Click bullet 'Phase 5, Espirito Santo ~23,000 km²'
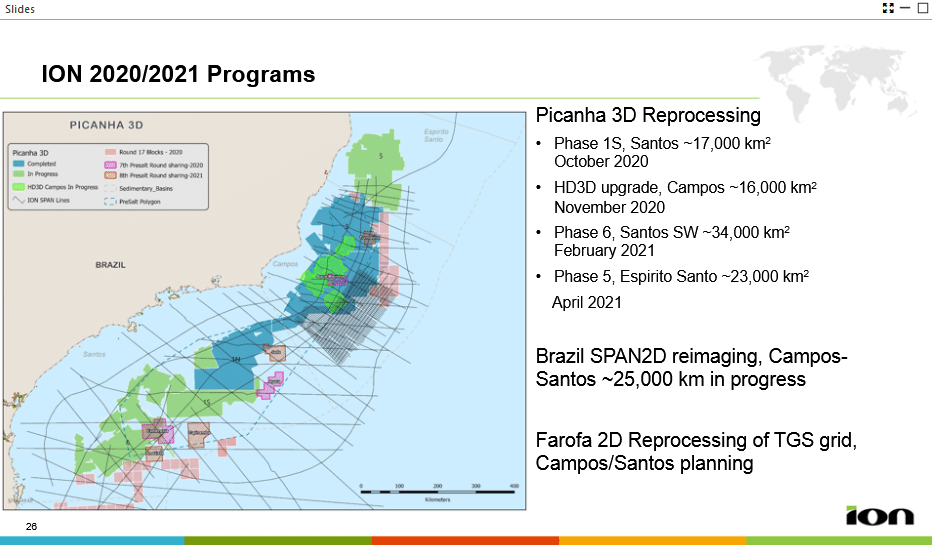The width and height of the screenshot is (932, 545). pos(681,276)
